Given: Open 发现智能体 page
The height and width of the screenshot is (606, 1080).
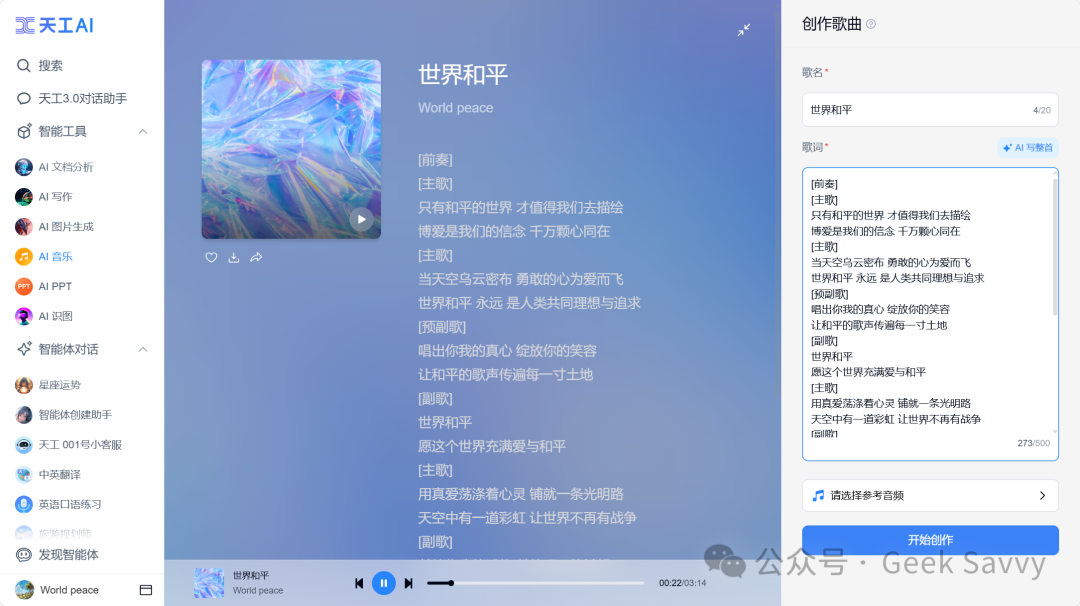Looking at the screenshot, I should coord(58,555).
